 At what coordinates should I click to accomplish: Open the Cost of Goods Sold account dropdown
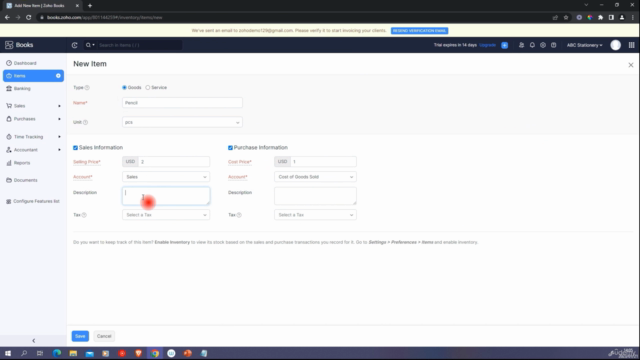click(315, 177)
